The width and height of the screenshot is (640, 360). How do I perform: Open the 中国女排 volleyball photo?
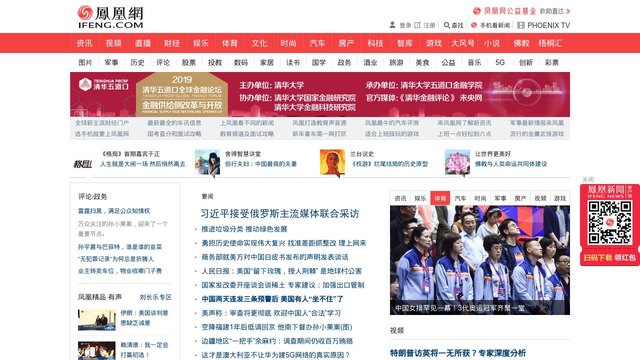point(480,260)
